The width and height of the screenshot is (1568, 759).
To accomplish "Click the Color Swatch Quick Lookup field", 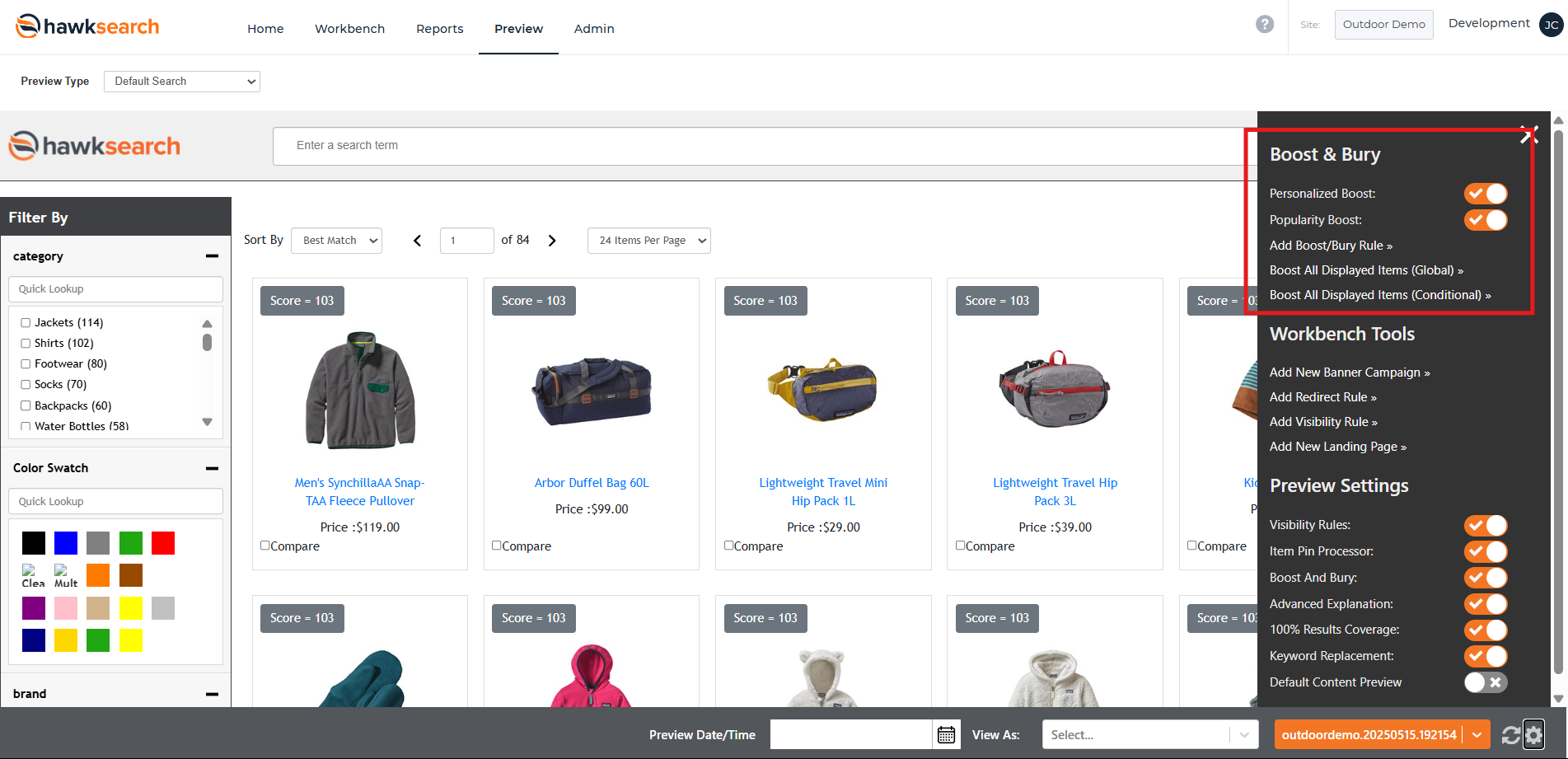I will [115, 501].
